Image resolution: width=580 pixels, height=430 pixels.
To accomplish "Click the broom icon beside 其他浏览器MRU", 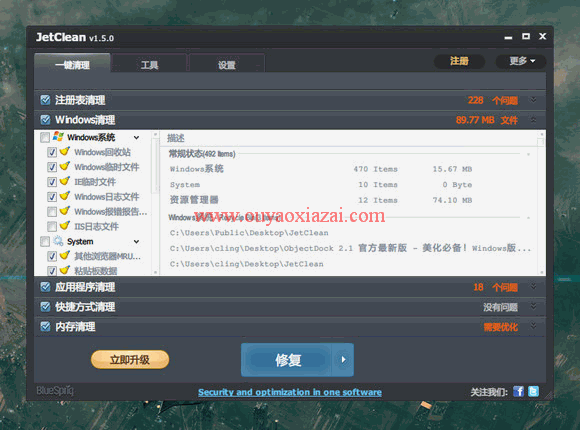I will [65, 255].
